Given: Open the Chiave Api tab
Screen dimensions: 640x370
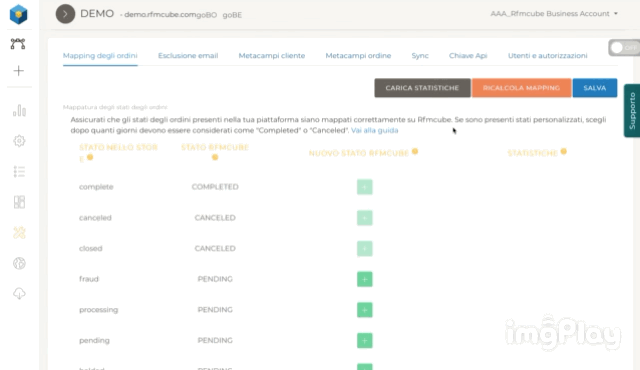Looking at the screenshot, I should point(468,55).
